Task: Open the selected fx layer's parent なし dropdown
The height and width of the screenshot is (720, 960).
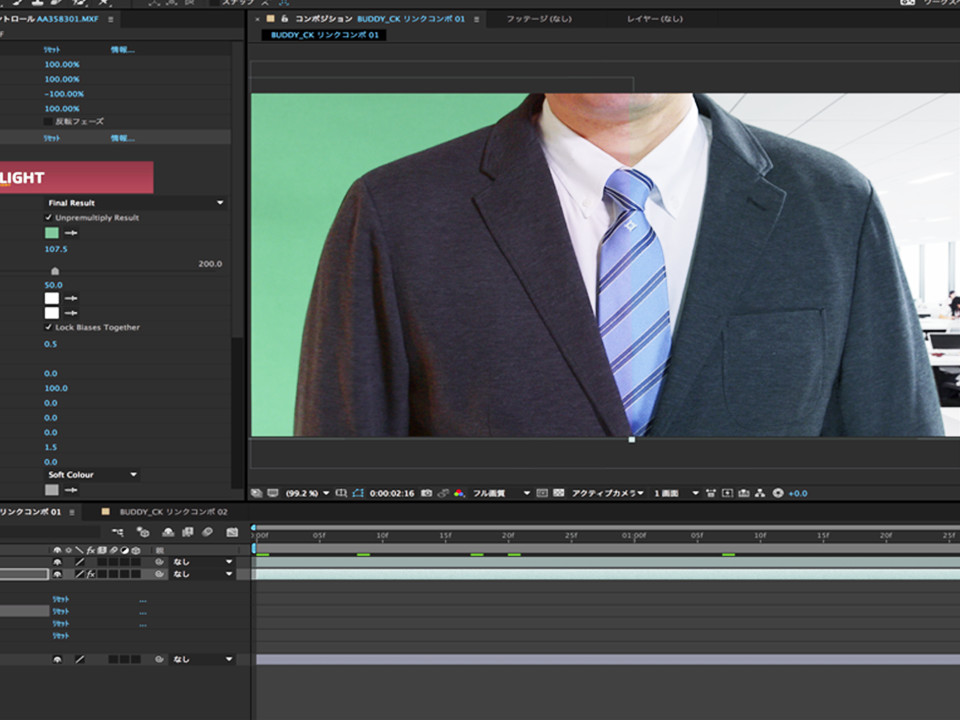Action: point(203,574)
